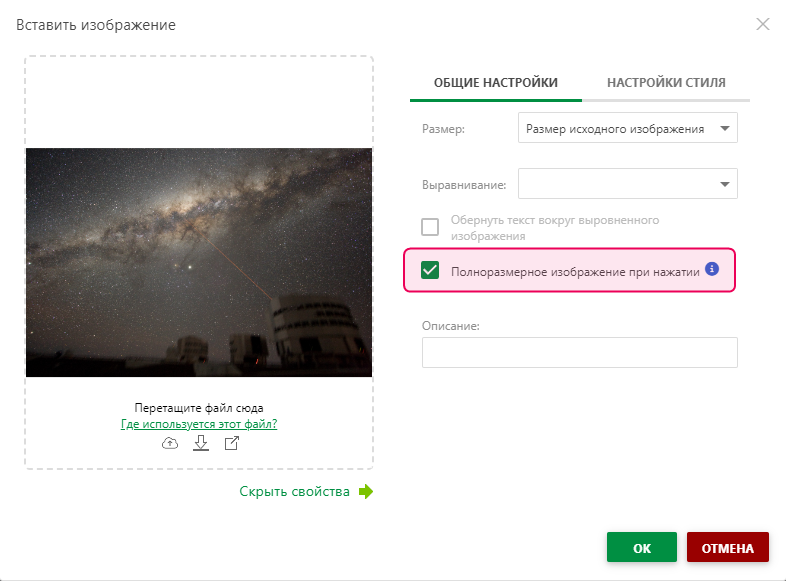Click the download file arrow icon
Screen dimensions: 786x581
click(200, 443)
